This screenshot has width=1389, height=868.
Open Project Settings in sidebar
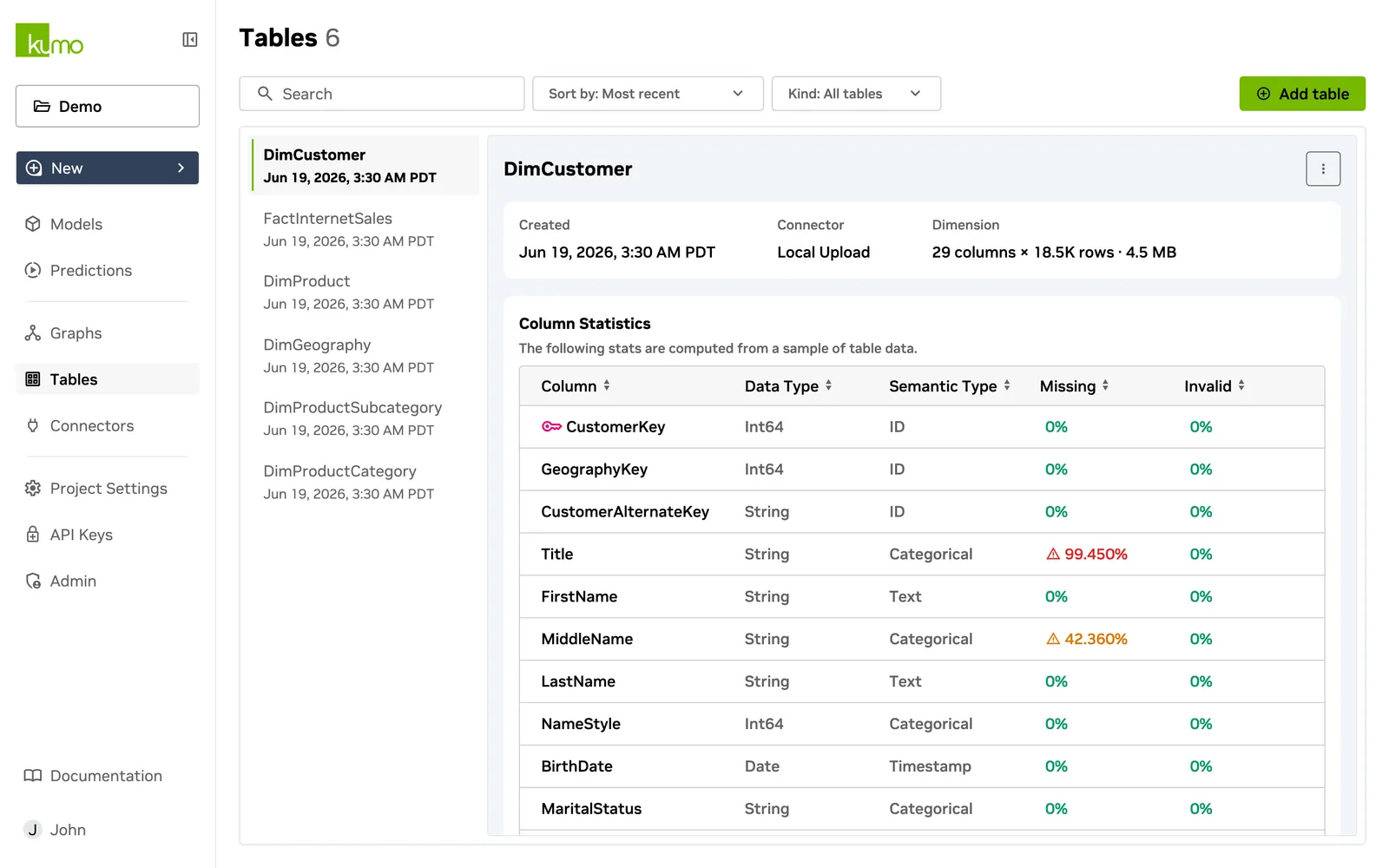pyautogui.click(x=108, y=488)
